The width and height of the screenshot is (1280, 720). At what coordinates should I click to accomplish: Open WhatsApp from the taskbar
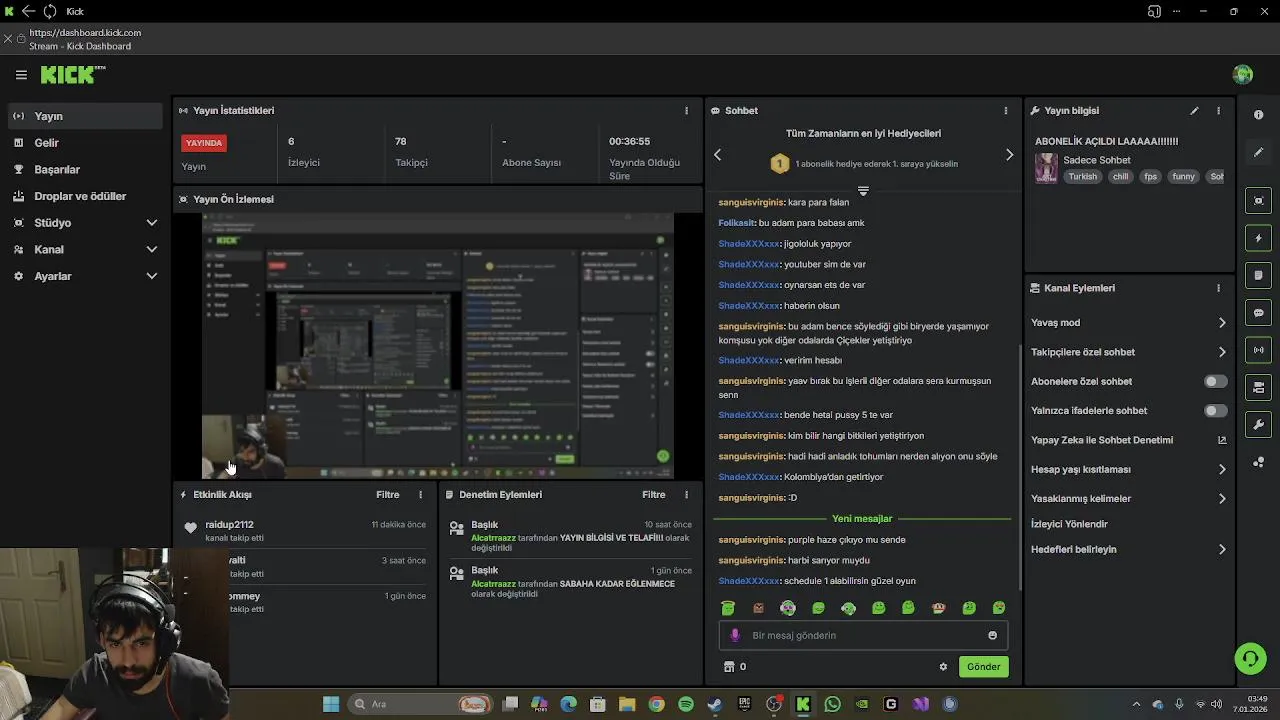coord(832,704)
